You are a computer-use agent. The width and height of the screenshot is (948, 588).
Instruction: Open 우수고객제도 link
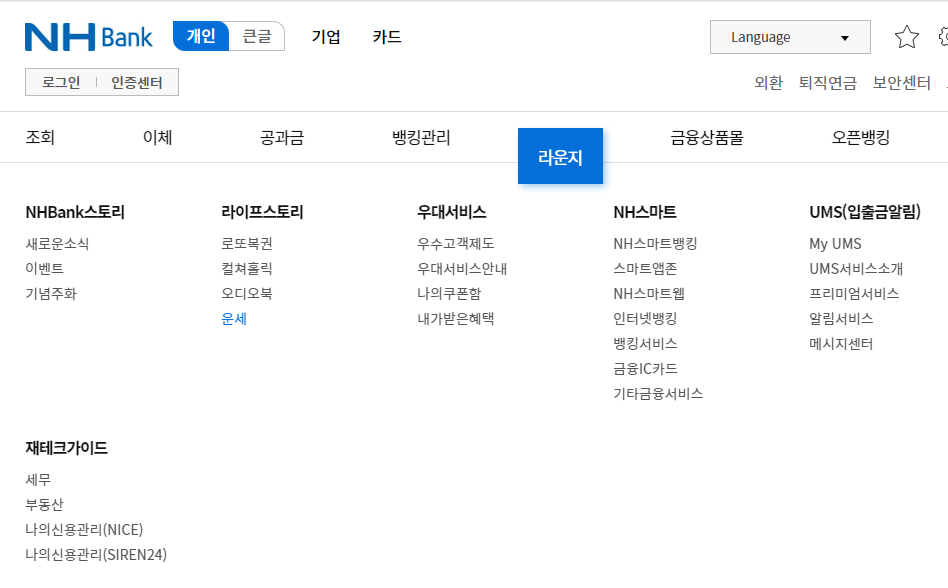click(x=455, y=244)
